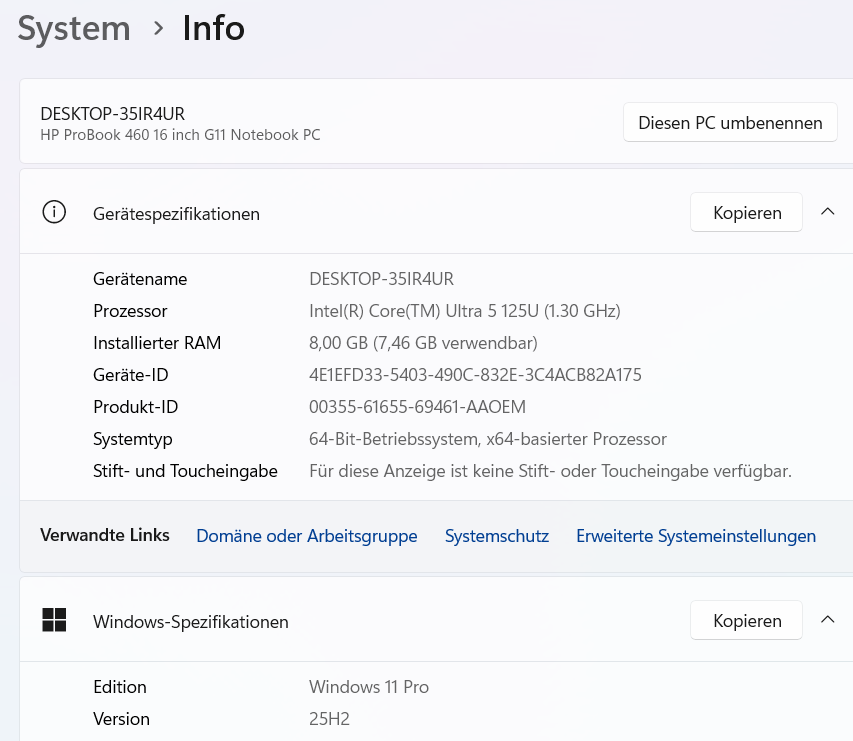Image resolution: width=853 pixels, height=741 pixels.
Task: Select the keine Stift- oder Toucheingabe verfügbar text
Action: (551, 471)
